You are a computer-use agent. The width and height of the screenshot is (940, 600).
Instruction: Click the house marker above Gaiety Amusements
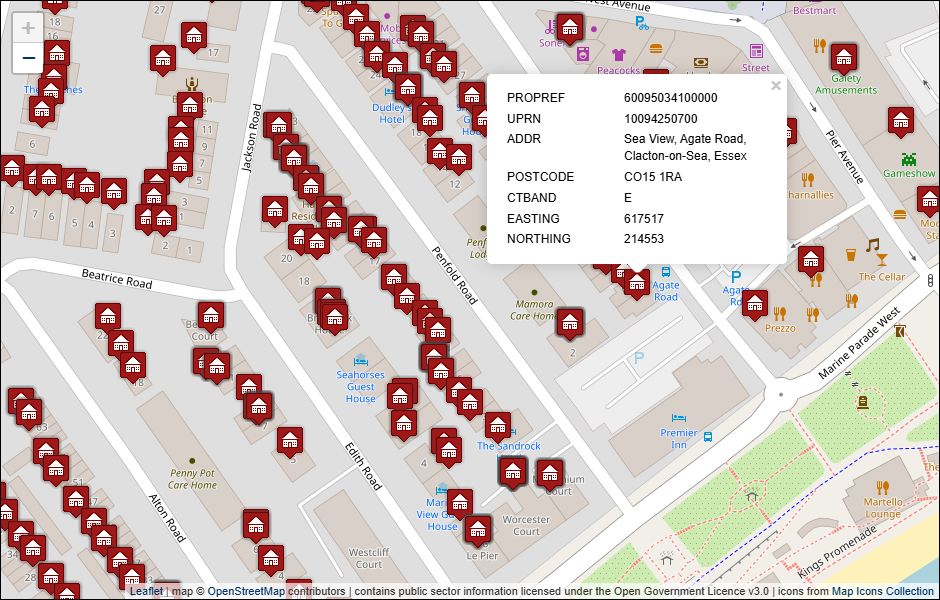pos(845,56)
